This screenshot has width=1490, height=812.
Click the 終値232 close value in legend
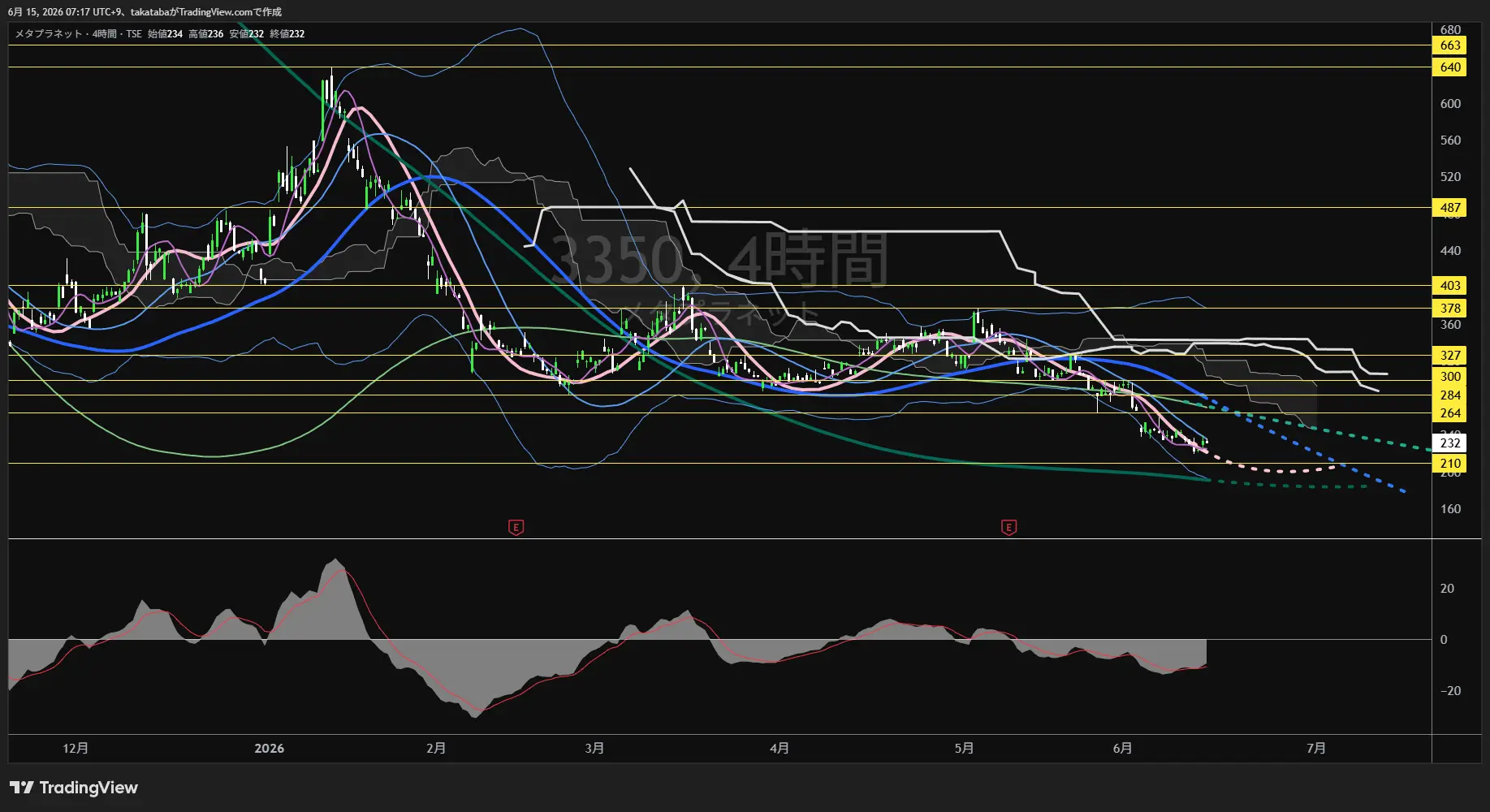pyautogui.click(x=287, y=34)
